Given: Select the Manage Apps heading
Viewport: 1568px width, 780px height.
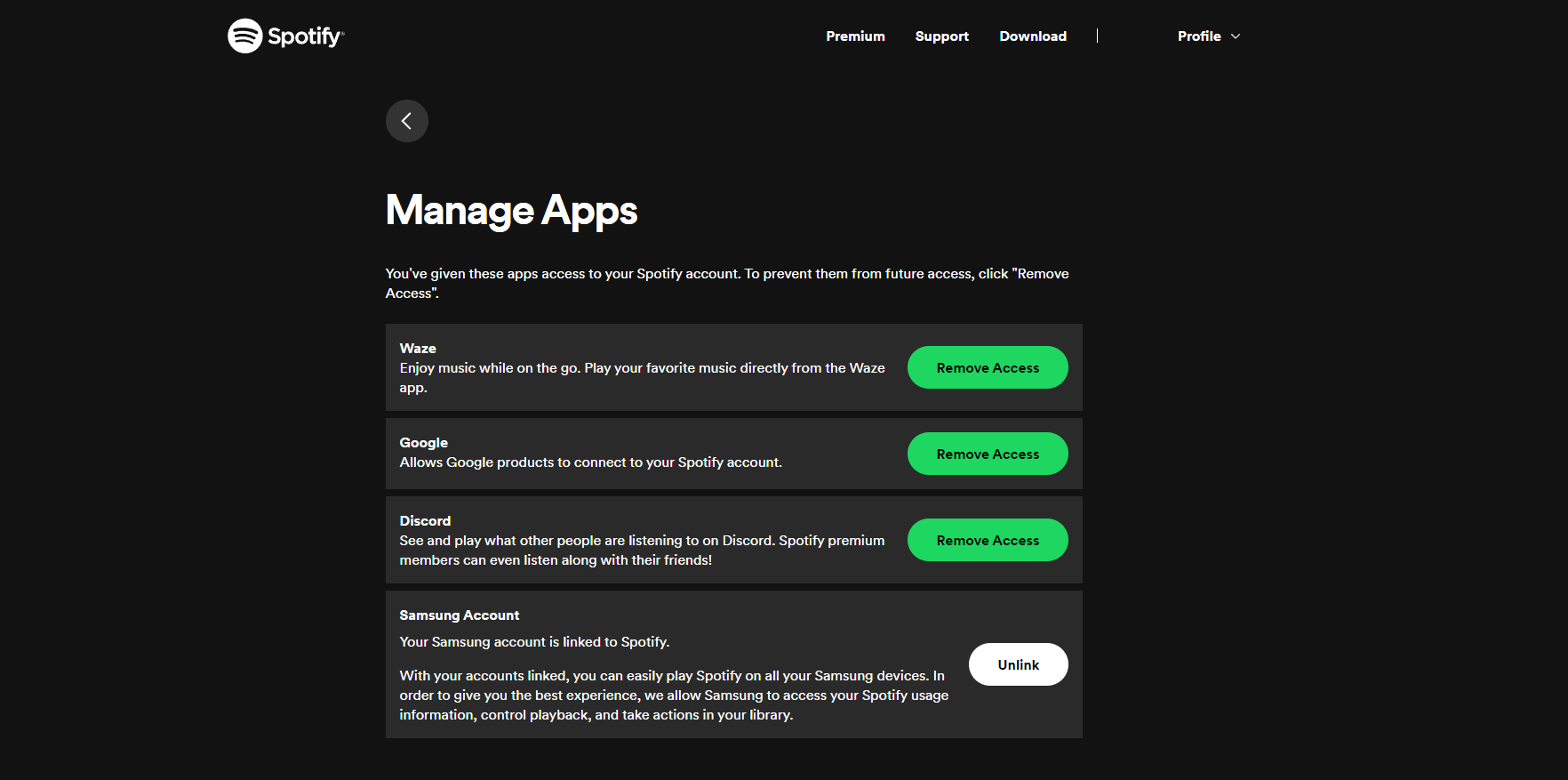Looking at the screenshot, I should tap(512, 211).
